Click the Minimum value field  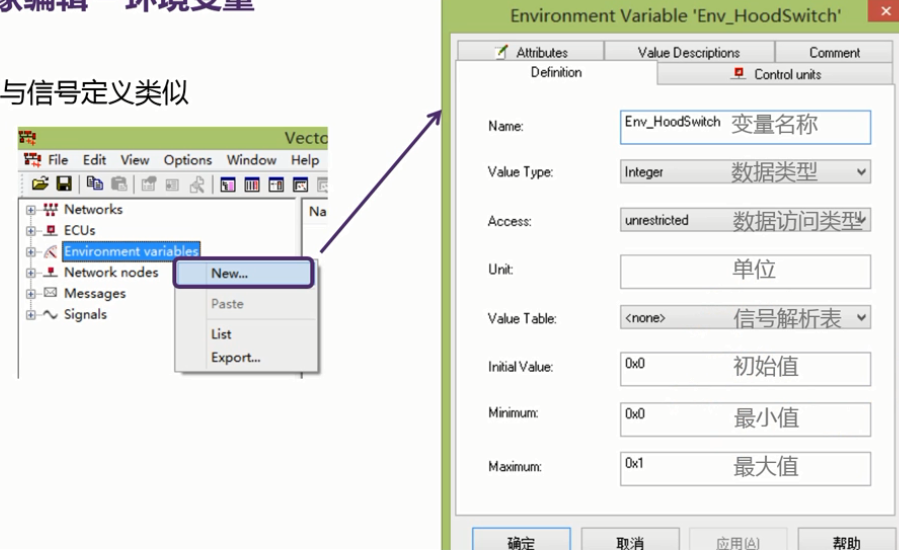(745, 419)
